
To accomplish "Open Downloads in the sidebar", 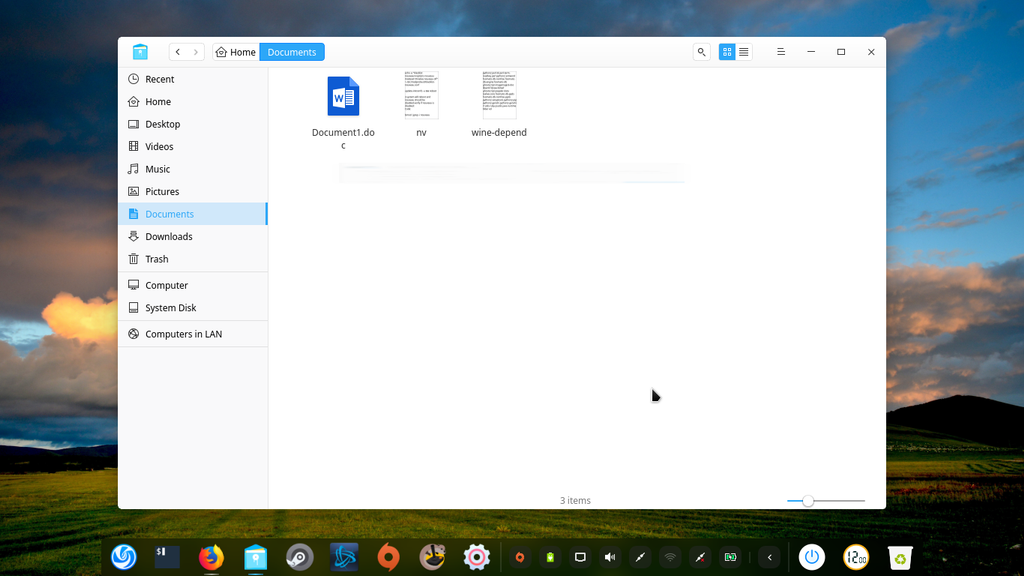I will tap(193, 236).
